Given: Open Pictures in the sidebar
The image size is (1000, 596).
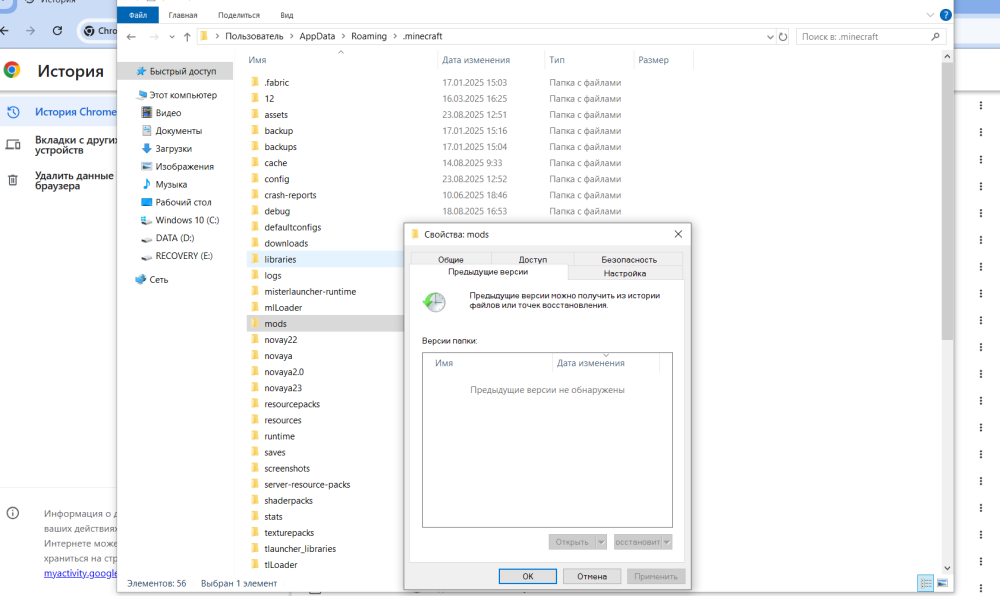Looking at the screenshot, I should 177,166.
